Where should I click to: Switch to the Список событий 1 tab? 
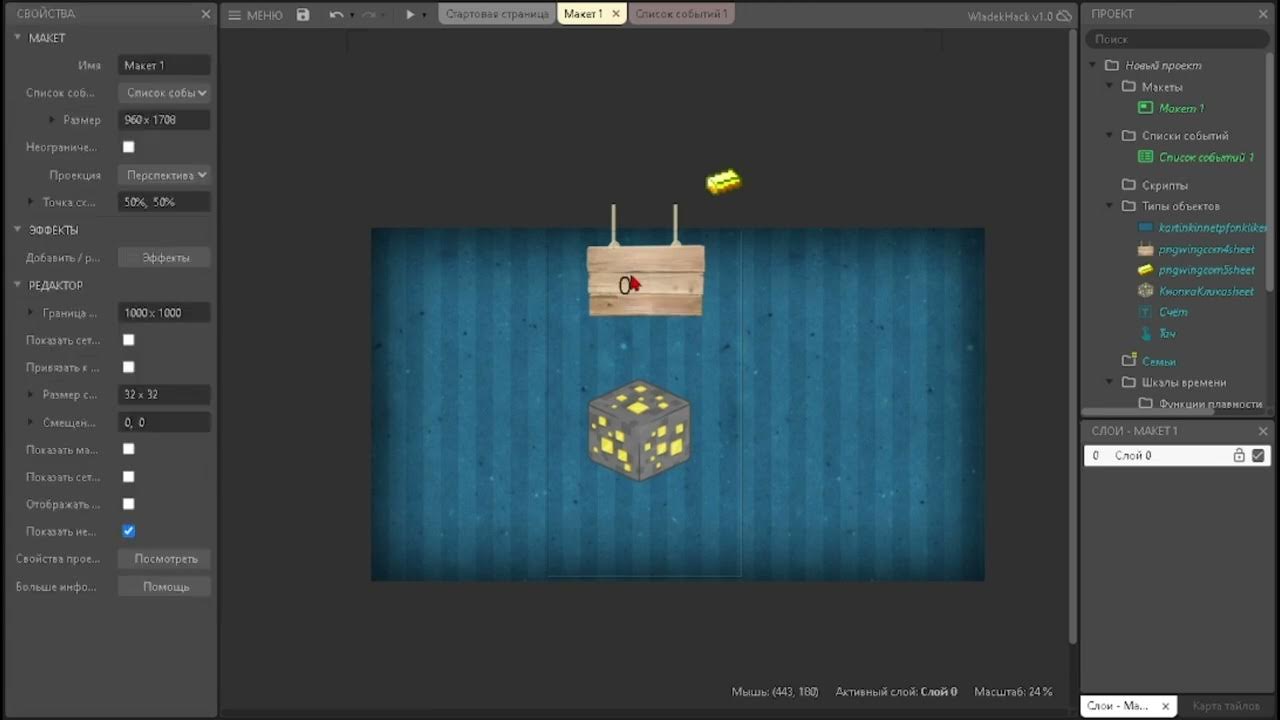pos(681,14)
